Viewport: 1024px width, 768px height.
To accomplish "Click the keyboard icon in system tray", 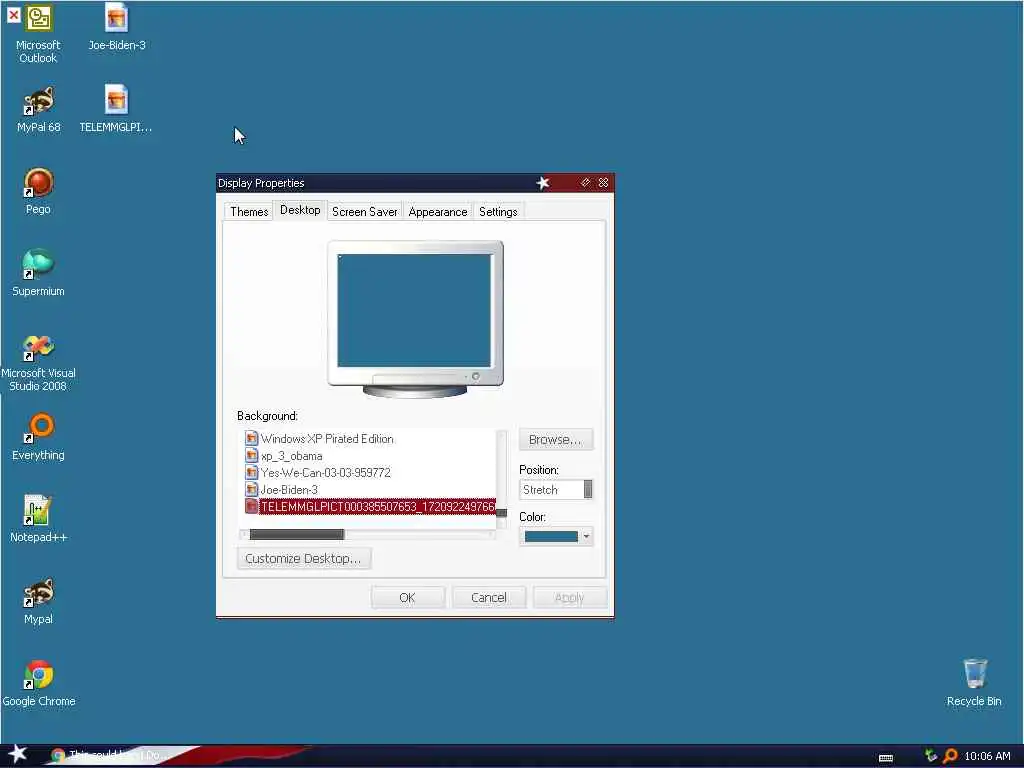I will 886,758.
